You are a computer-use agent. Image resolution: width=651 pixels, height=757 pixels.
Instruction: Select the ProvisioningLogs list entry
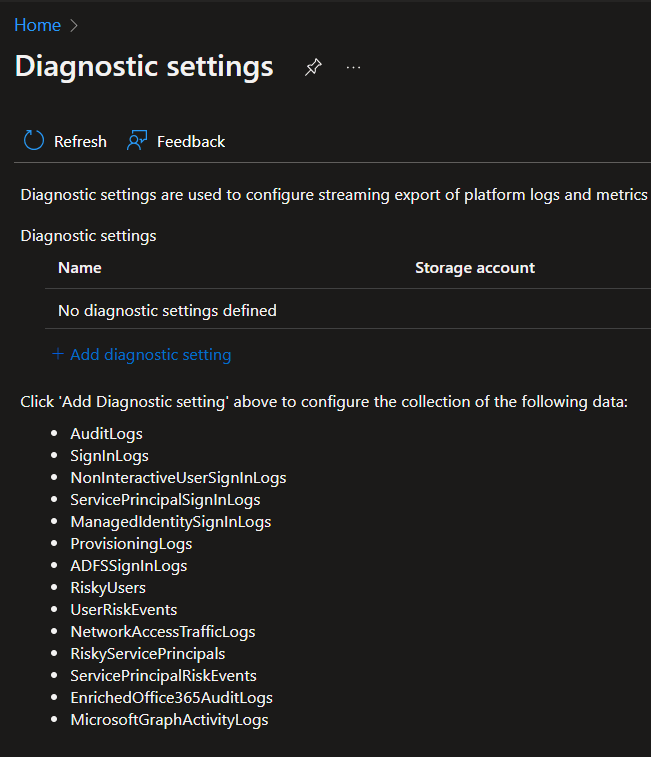[x=131, y=544]
